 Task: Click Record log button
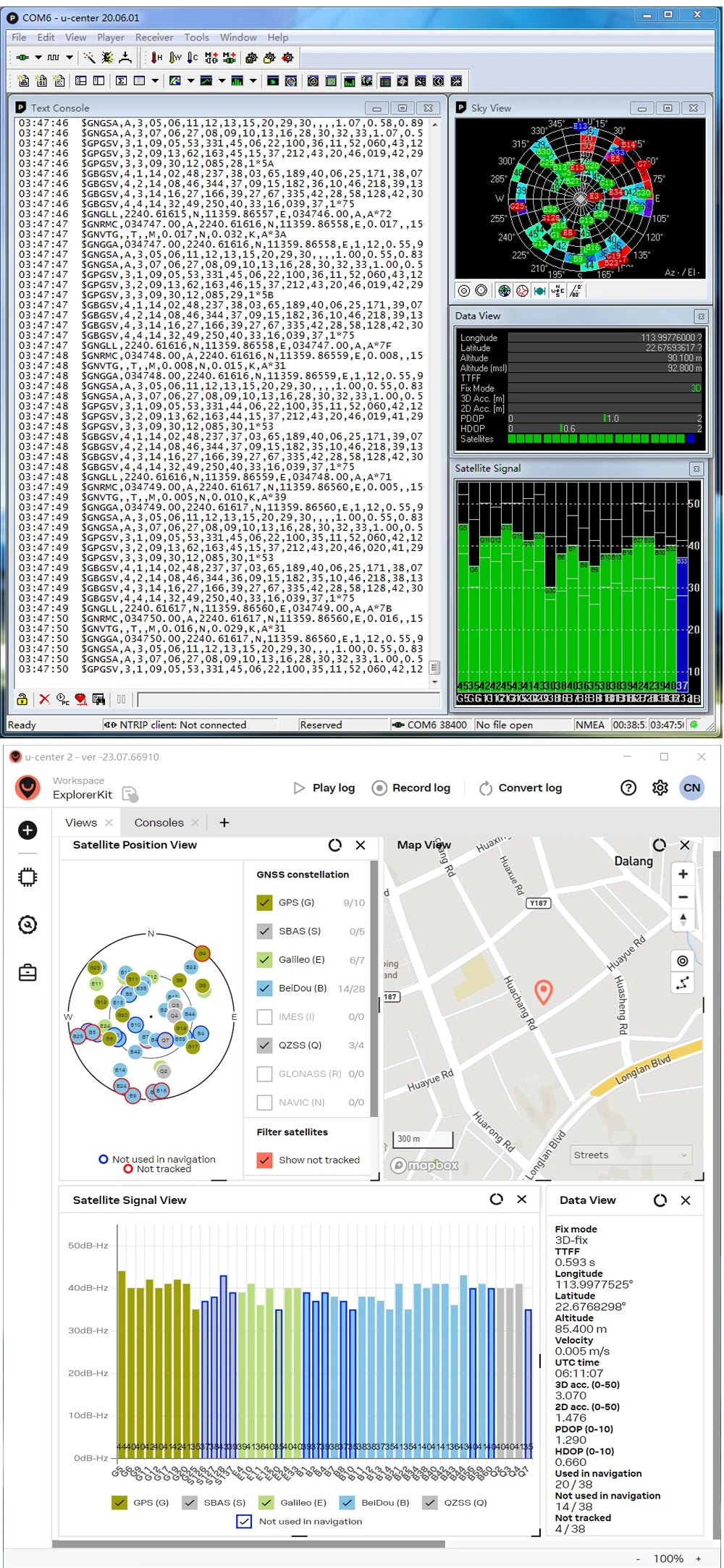[x=411, y=788]
